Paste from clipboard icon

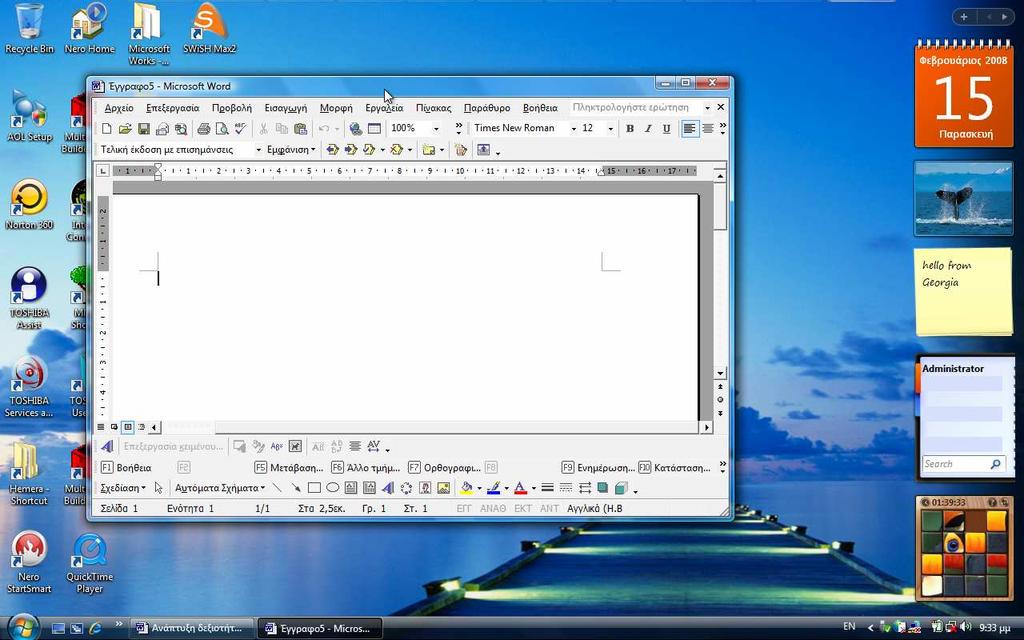(300, 129)
